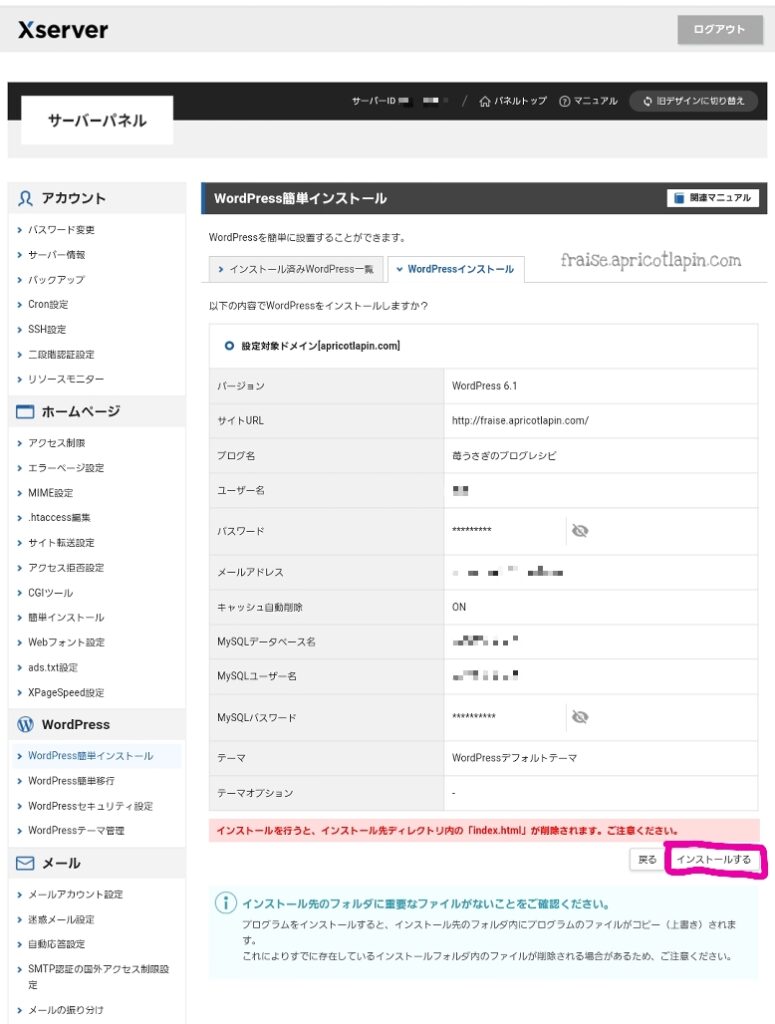Image resolution: width=775 pixels, height=1024 pixels.
Task: Open the 関連マニュアル button
Action: point(712,197)
